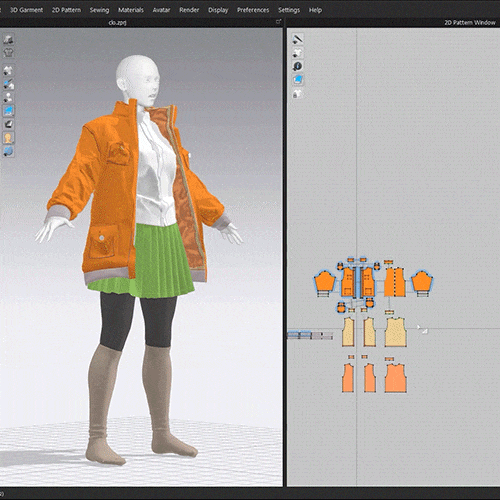Select the orange back bodice pattern with center dots
500x500 pixels.
[395, 282]
